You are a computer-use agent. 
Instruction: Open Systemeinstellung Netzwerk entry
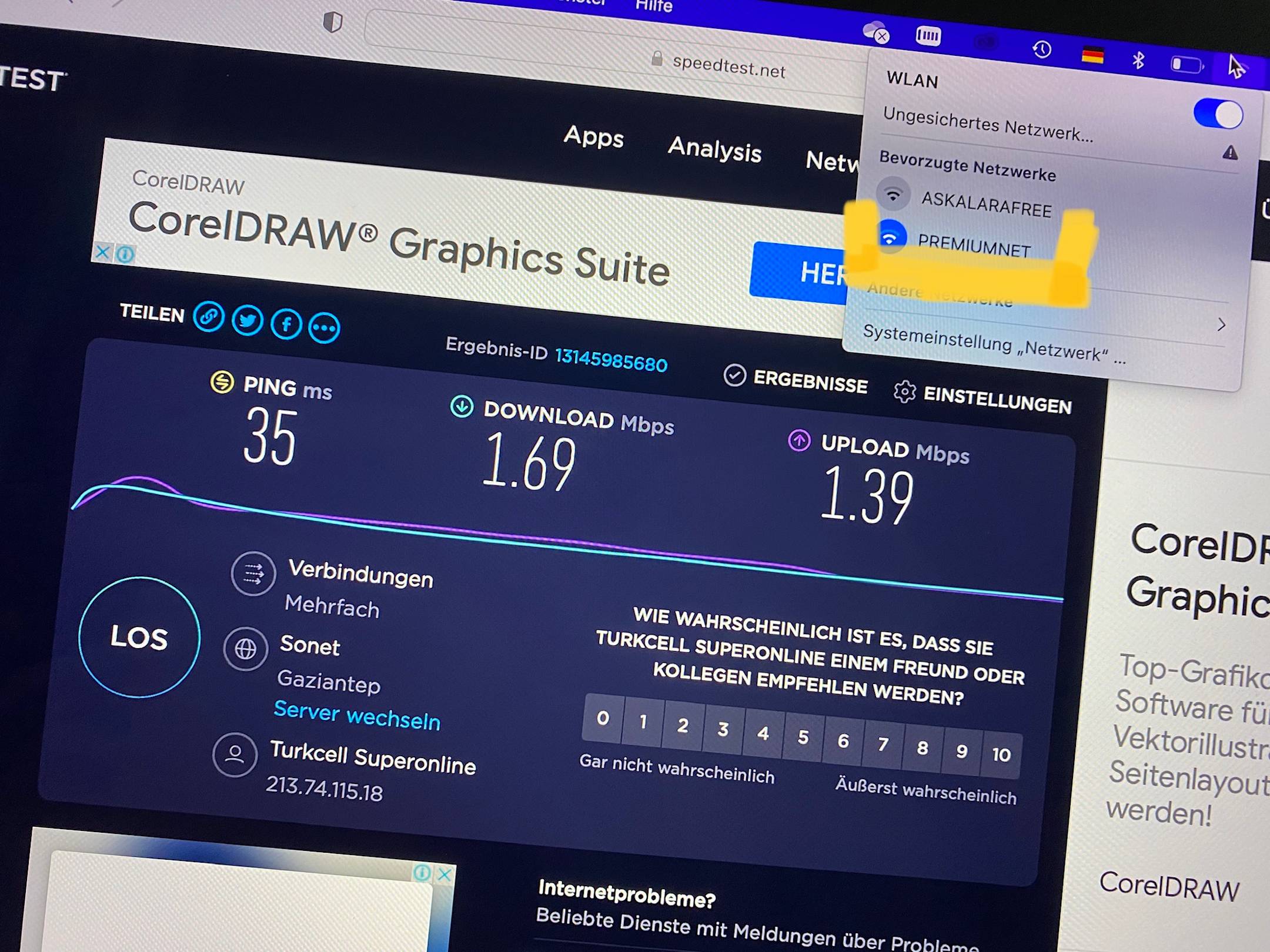(994, 346)
